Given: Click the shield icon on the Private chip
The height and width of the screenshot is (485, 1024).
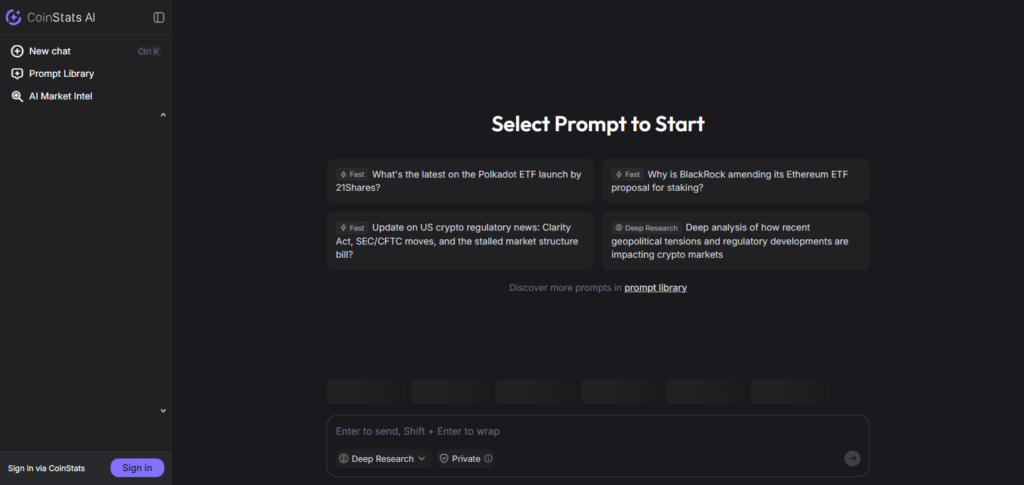Looking at the screenshot, I should 444,459.
